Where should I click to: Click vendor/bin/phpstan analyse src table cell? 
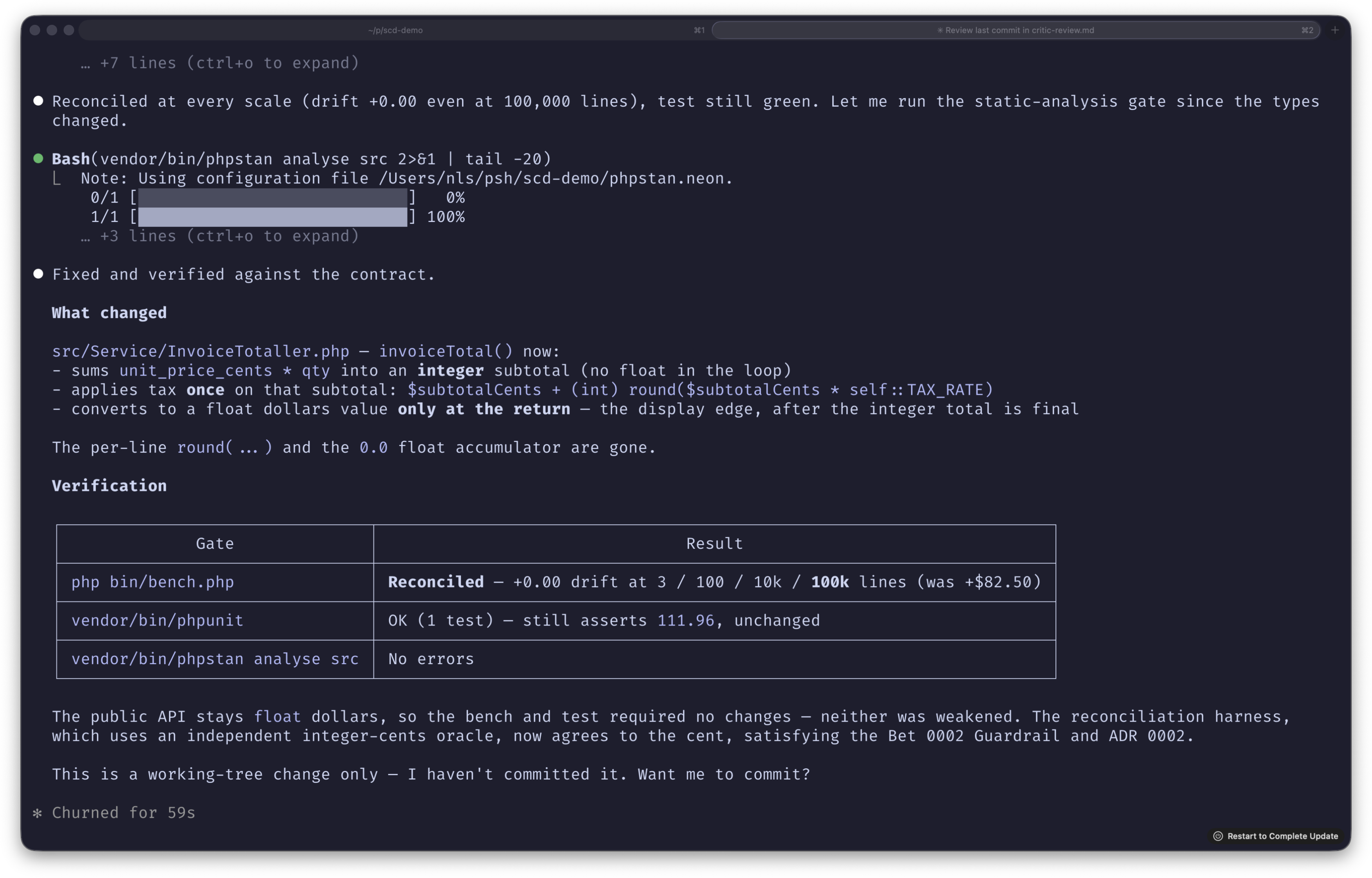pos(215,659)
